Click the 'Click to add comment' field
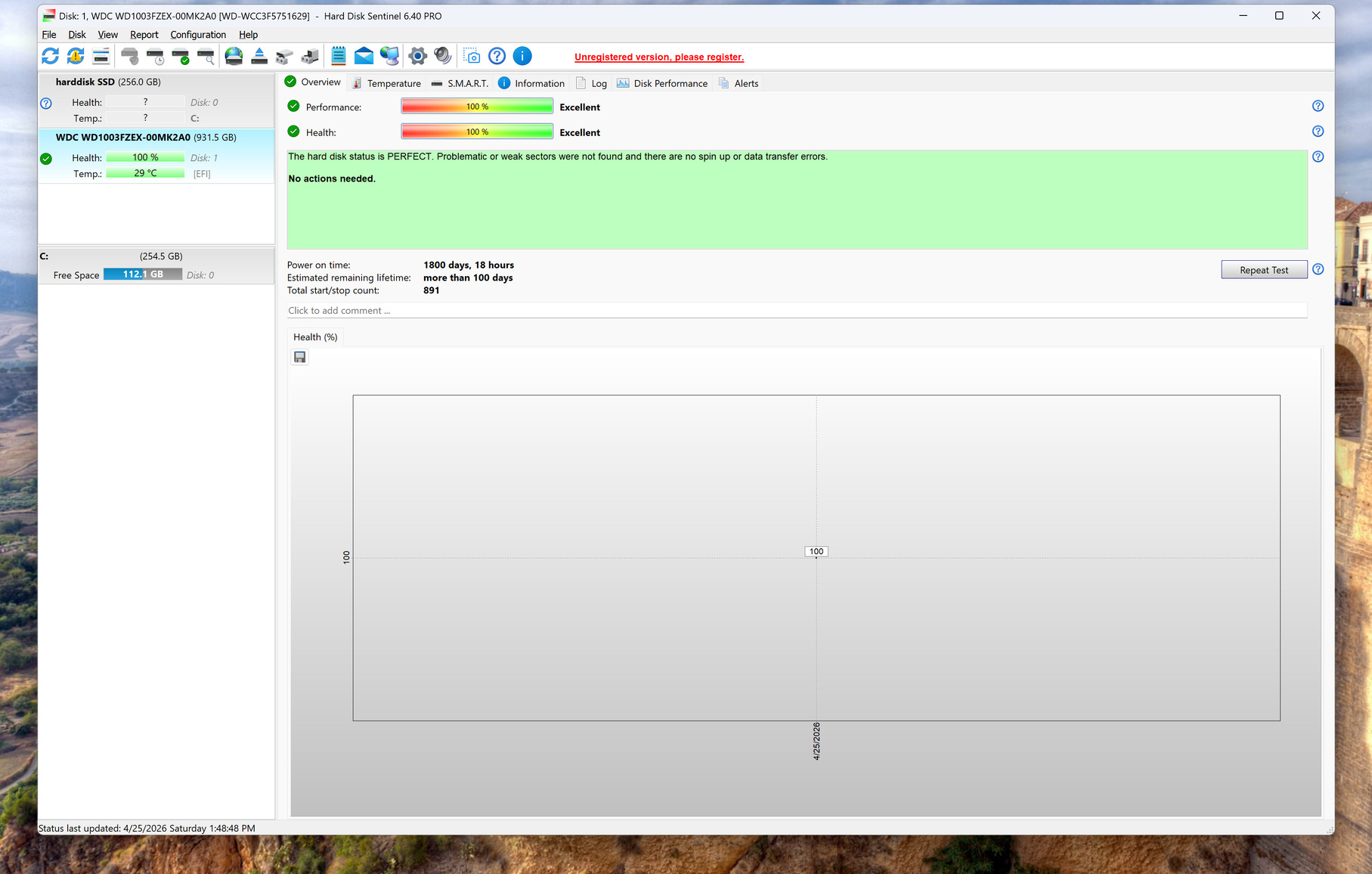Viewport: 1372px width, 874px height. point(797,311)
